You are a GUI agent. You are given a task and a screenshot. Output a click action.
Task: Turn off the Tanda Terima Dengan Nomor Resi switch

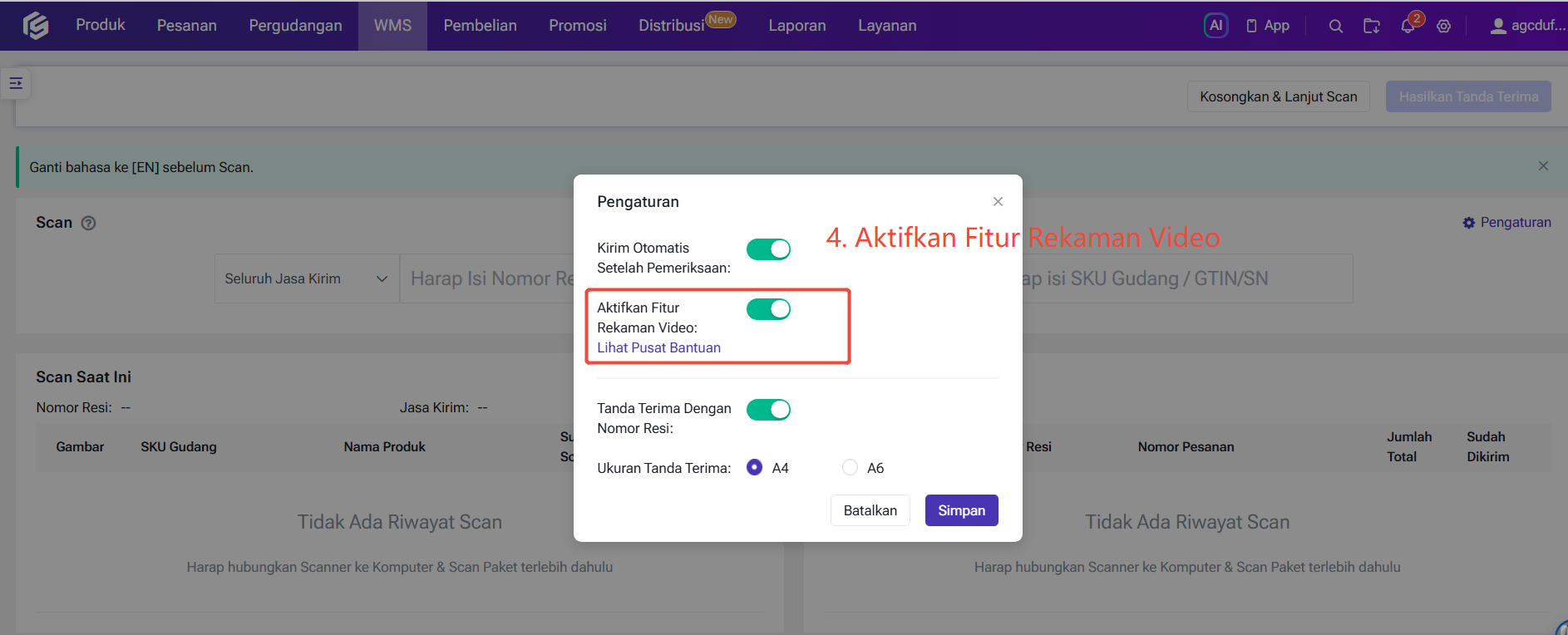768,410
